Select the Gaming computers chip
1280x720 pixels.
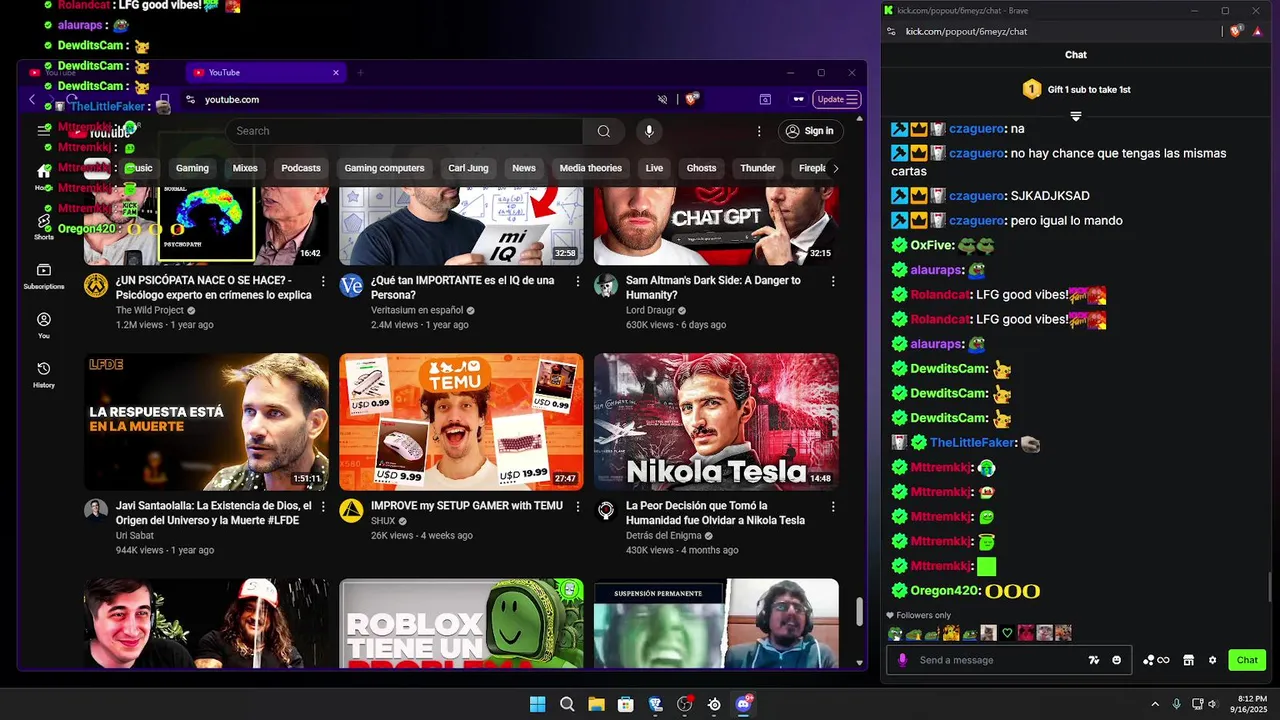coord(385,168)
